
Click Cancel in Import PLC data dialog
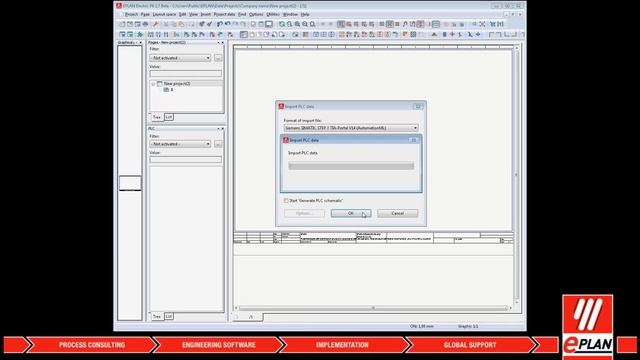pos(398,213)
